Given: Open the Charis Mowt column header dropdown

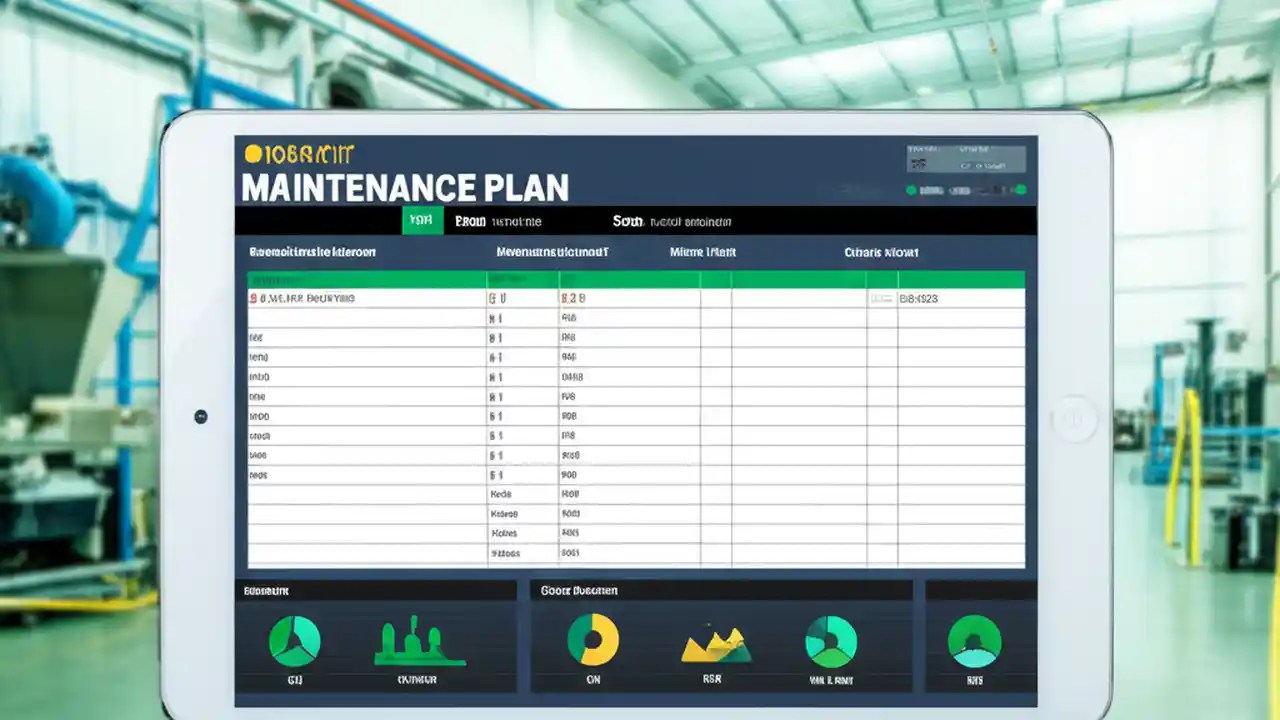Looking at the screenshot, I should pyautogui.click(x=879, y=252).
